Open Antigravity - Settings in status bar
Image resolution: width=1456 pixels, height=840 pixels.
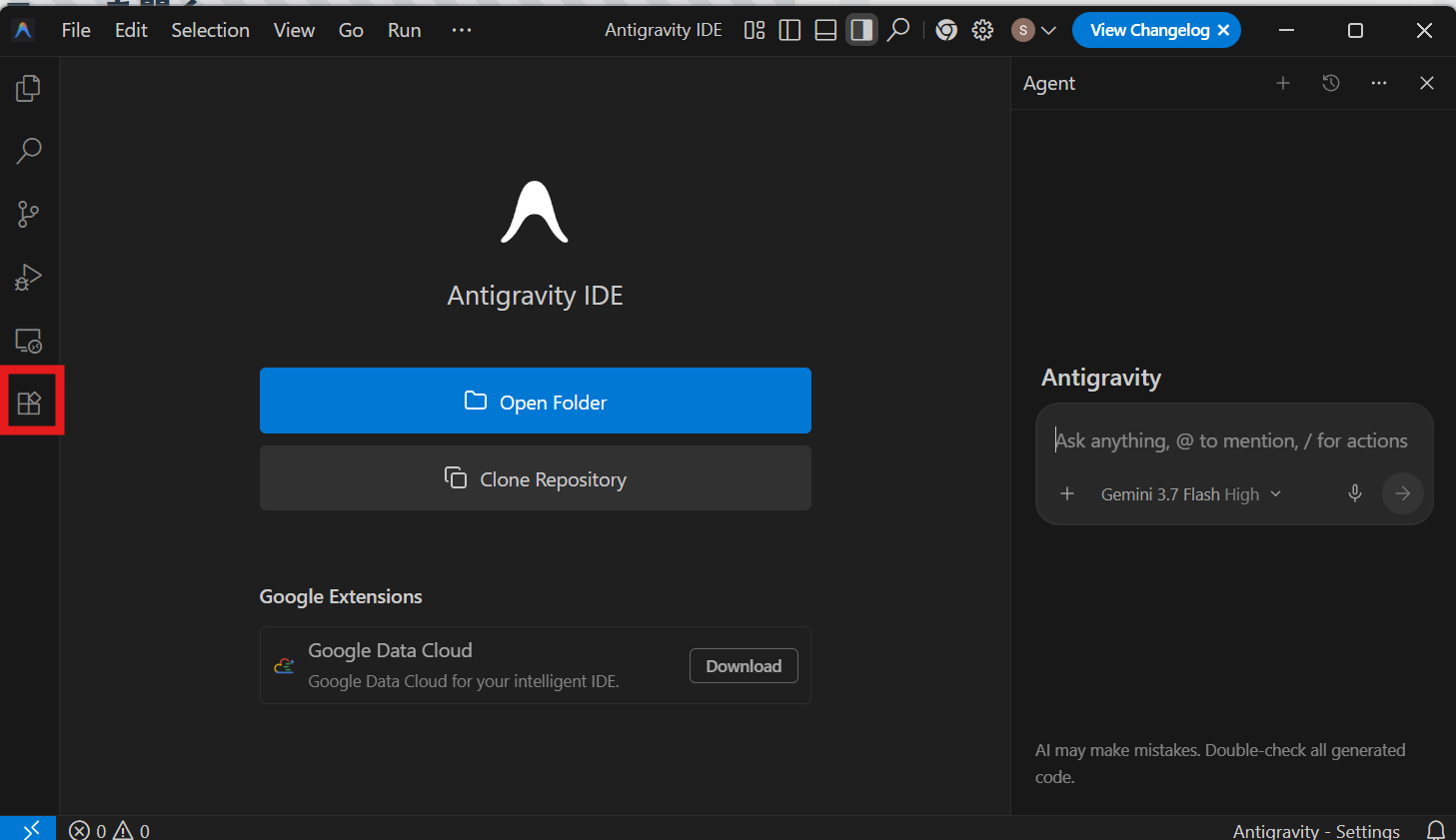tap(1316, 831)
